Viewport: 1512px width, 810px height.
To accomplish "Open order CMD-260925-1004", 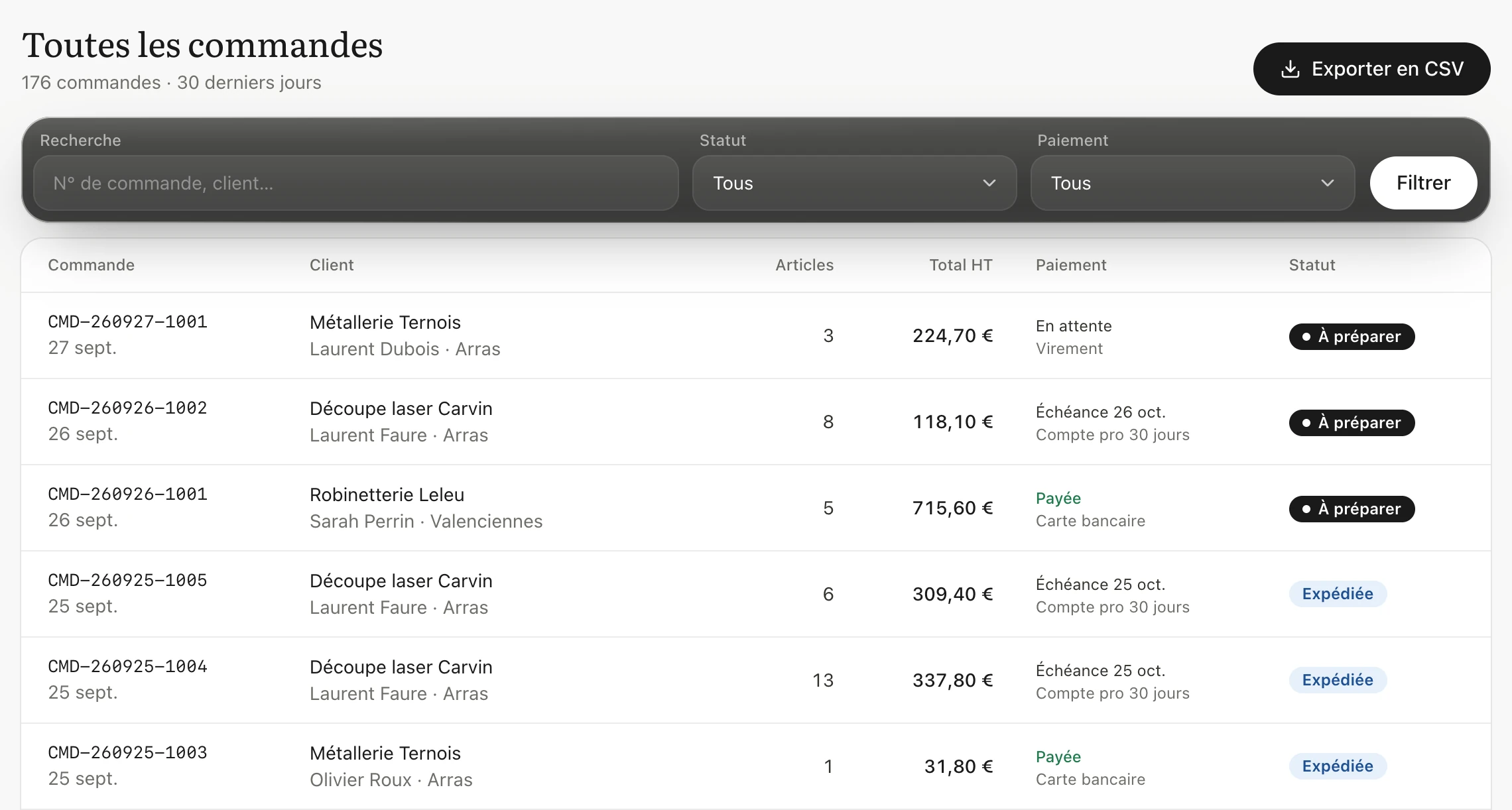I will [127, 667].
